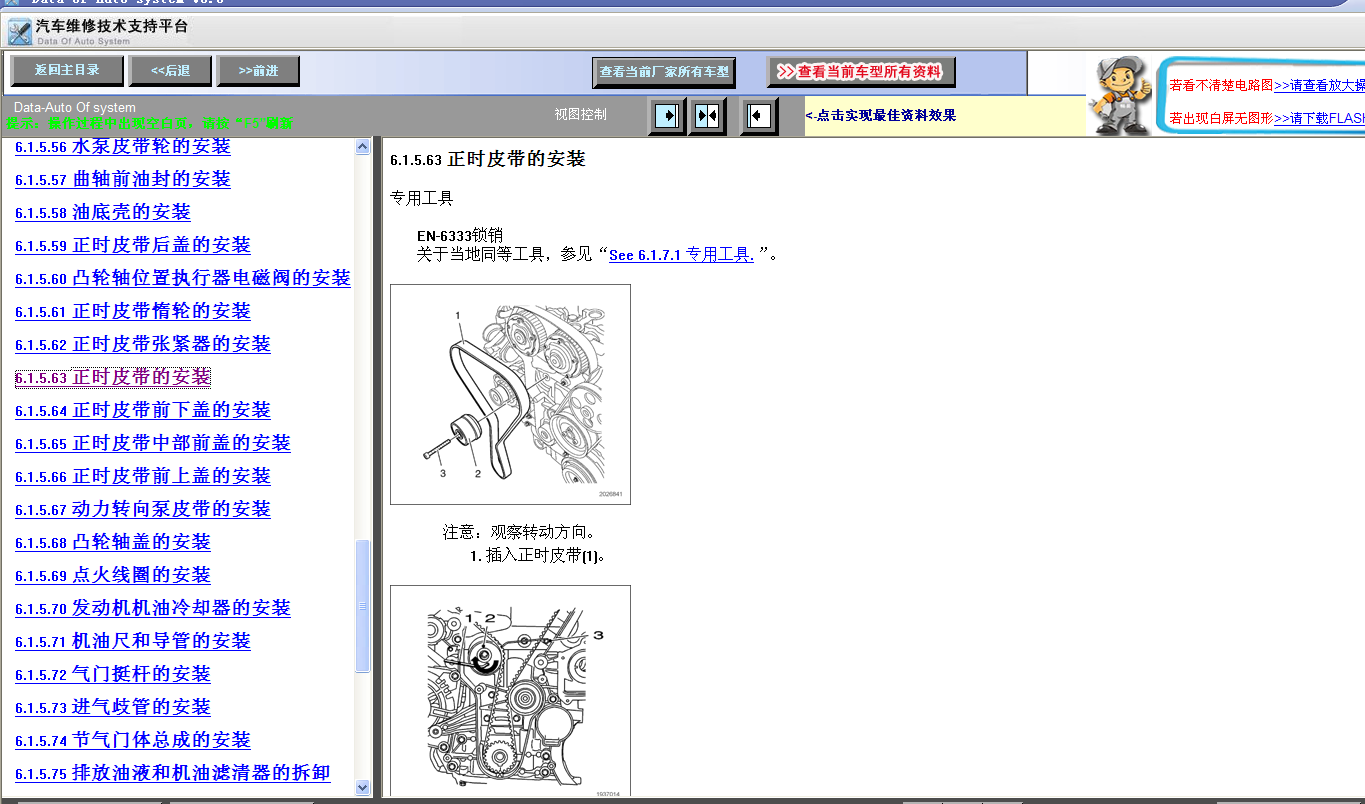Open 6.1.5.72 气门挺杆的安装
This screenshot has width=1365, height=804.
click(113, 674)
